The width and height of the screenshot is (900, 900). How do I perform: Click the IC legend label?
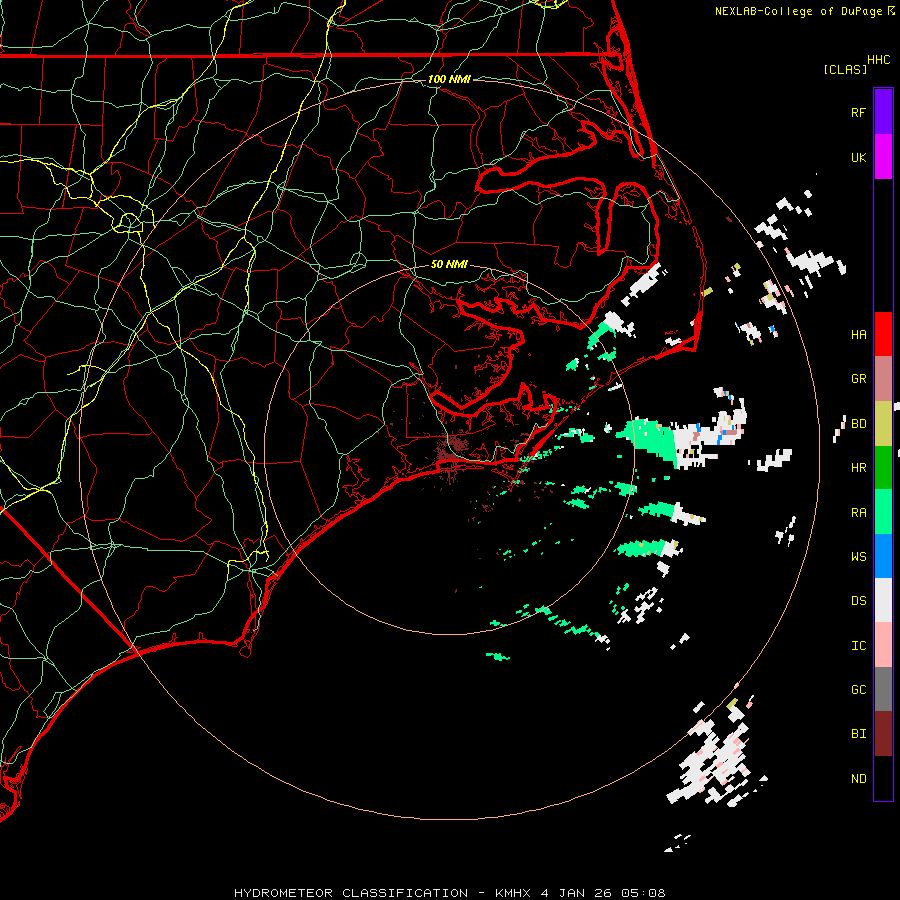858,646
